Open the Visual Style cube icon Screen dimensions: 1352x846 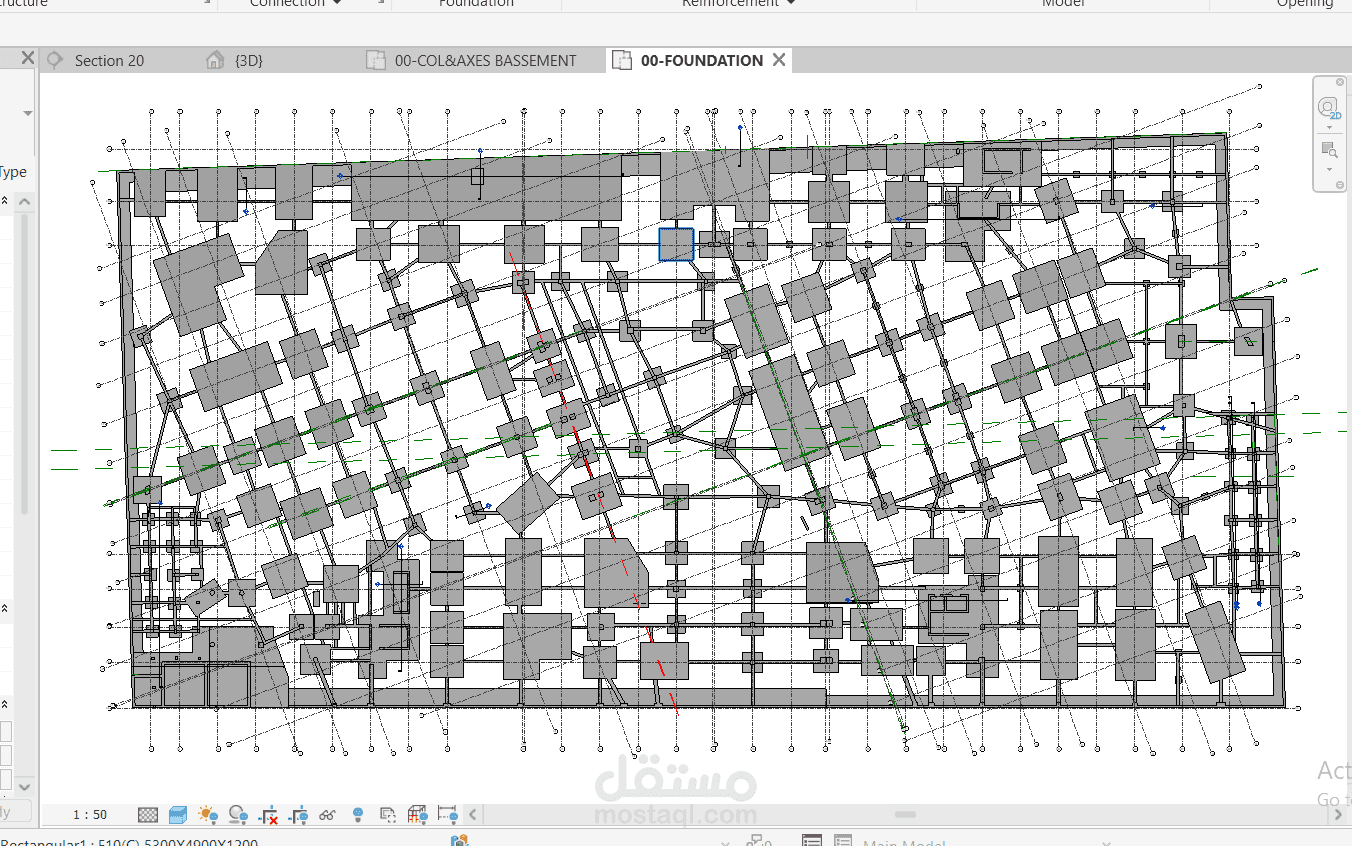[x=178, y=815]
